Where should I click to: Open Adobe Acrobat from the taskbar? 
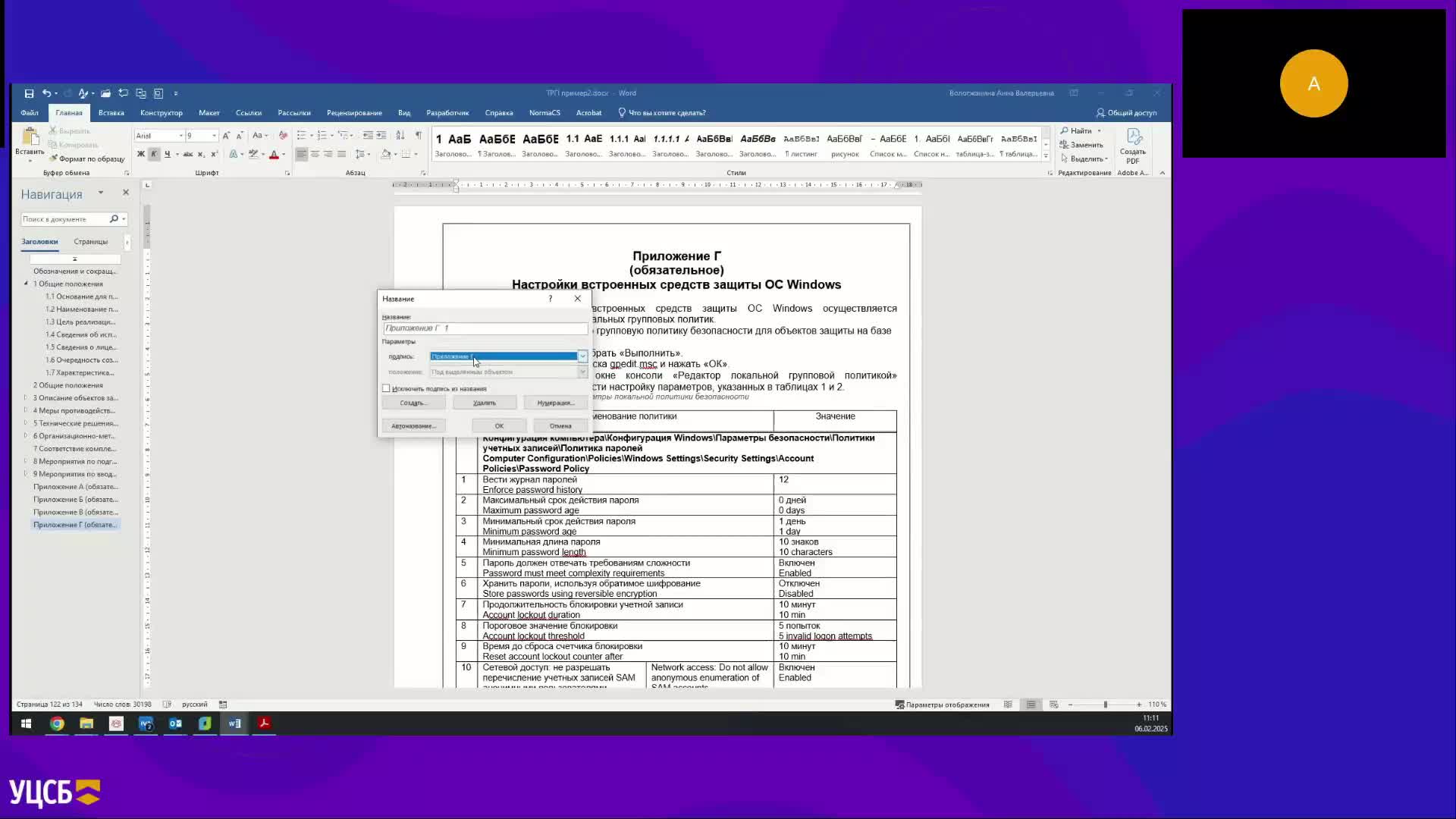click(x=264, y=723)
